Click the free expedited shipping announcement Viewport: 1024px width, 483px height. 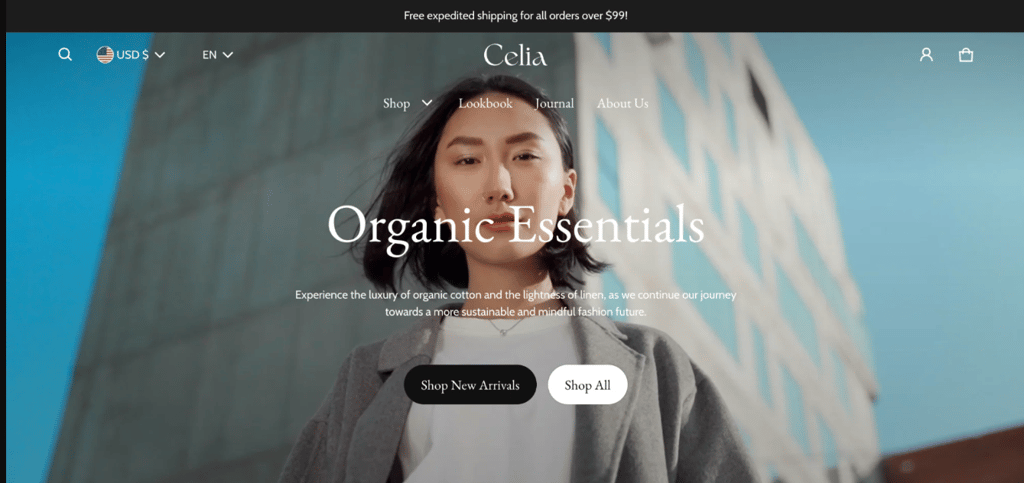(515, 15)
